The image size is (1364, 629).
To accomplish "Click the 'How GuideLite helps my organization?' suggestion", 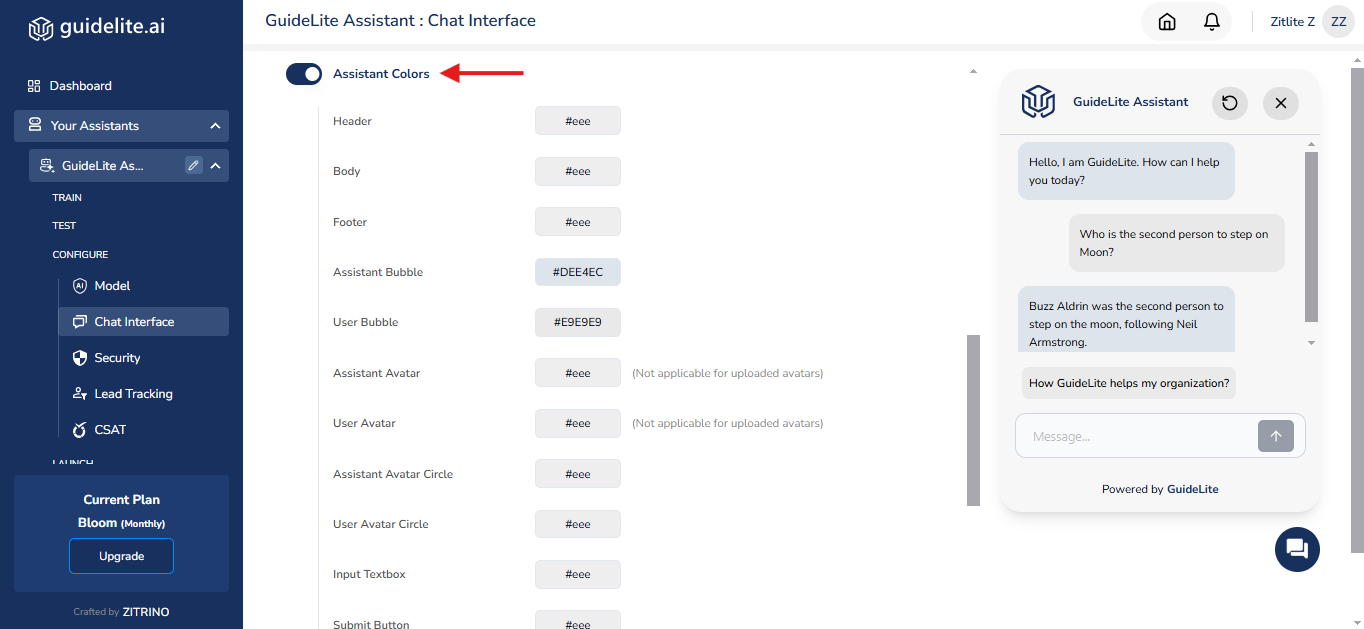I will (1129, 383).
